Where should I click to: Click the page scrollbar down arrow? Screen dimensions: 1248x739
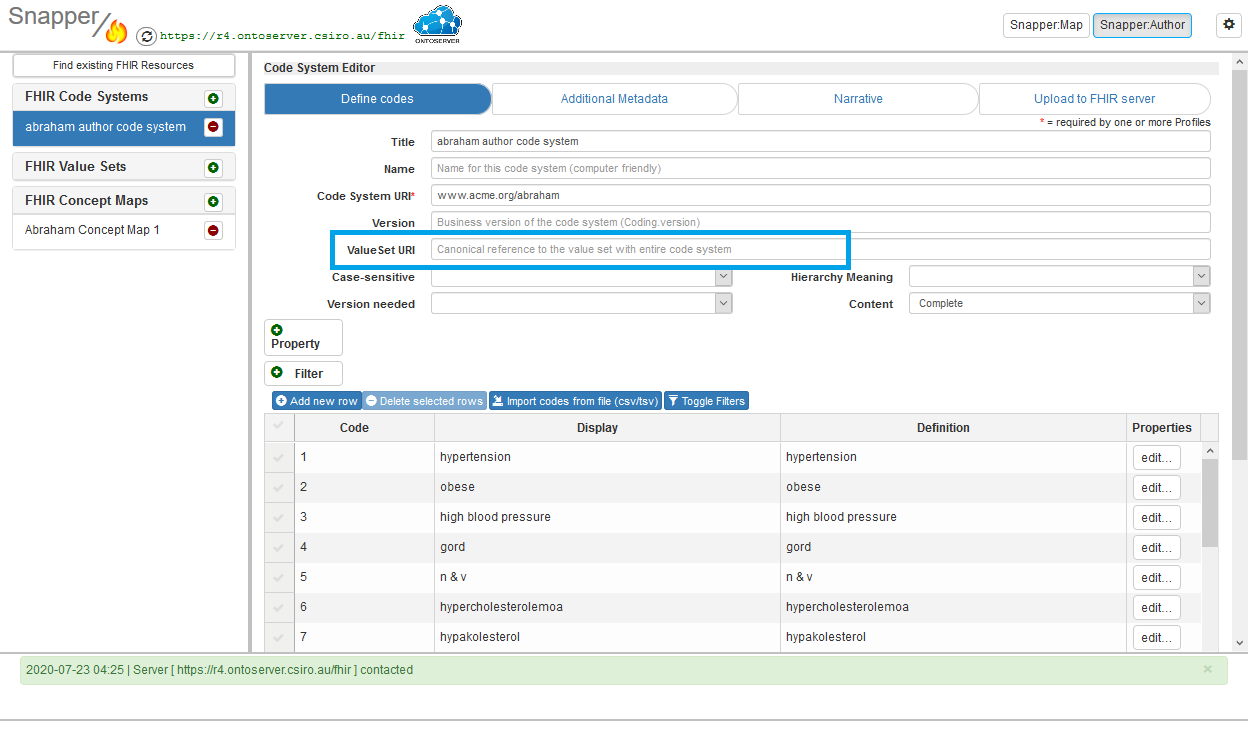coord(1240,643)
